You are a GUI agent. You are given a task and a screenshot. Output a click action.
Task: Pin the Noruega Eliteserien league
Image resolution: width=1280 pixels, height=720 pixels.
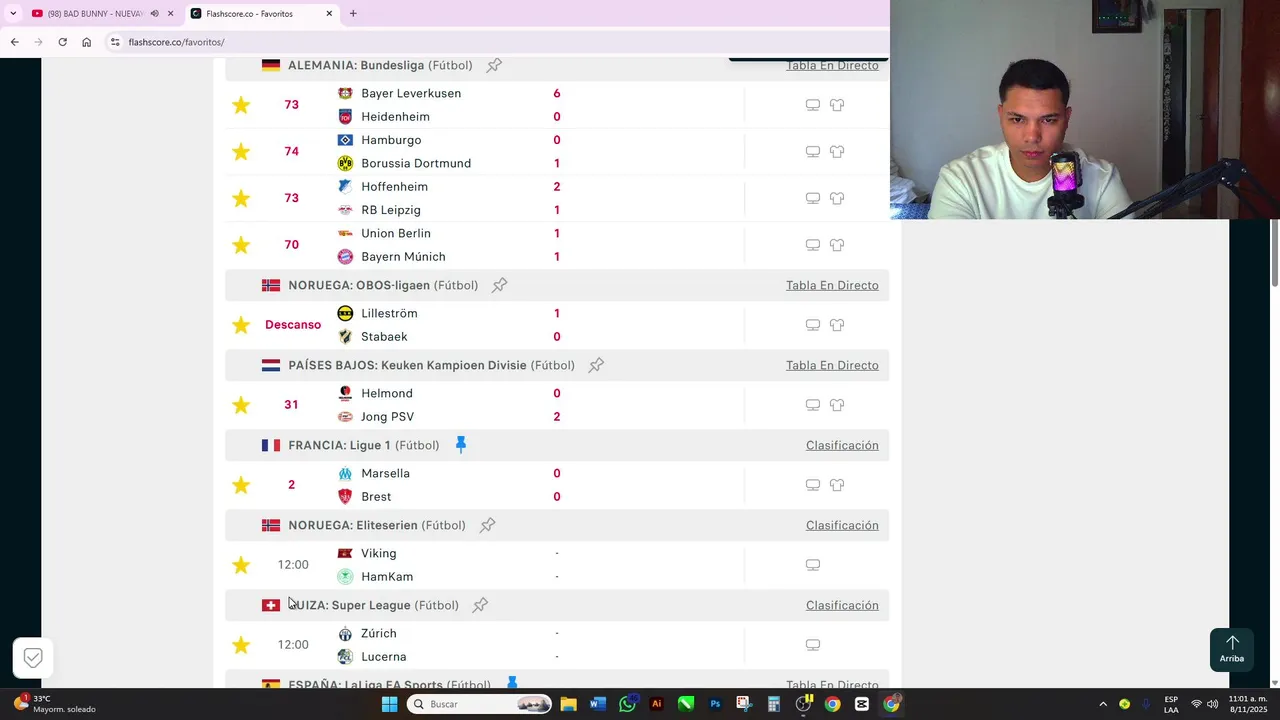pyautogui.click(x=487, y=525)
